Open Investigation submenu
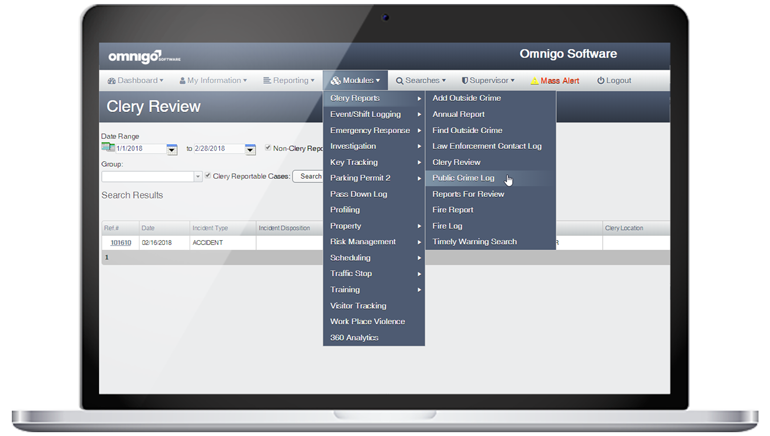 [x=374, y=146]
